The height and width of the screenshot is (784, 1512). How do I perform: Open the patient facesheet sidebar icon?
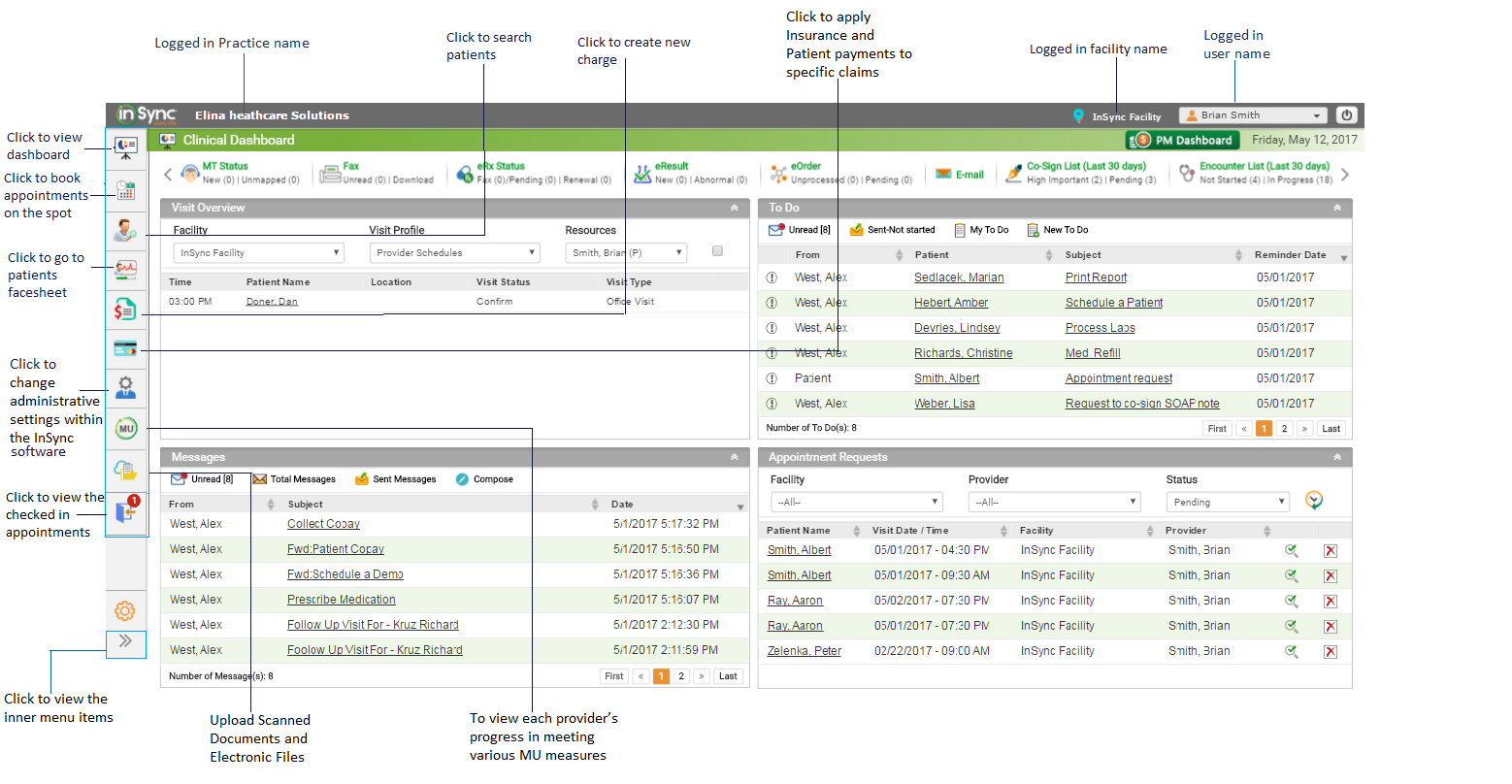(125, 269)
